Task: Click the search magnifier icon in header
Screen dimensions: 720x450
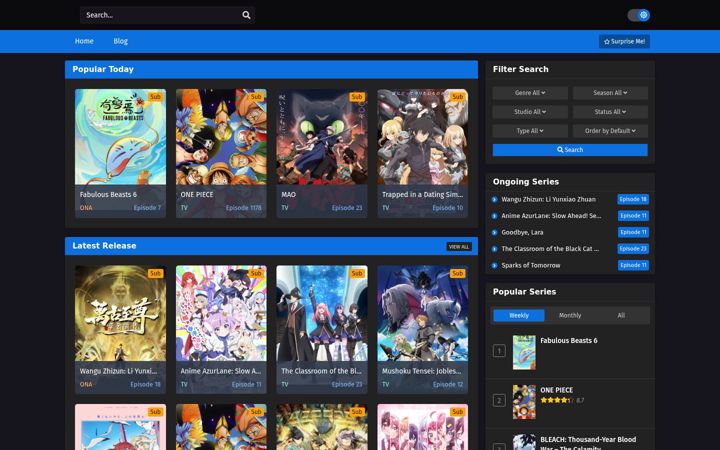Action: pyautogui.click(x=246, y=15)
